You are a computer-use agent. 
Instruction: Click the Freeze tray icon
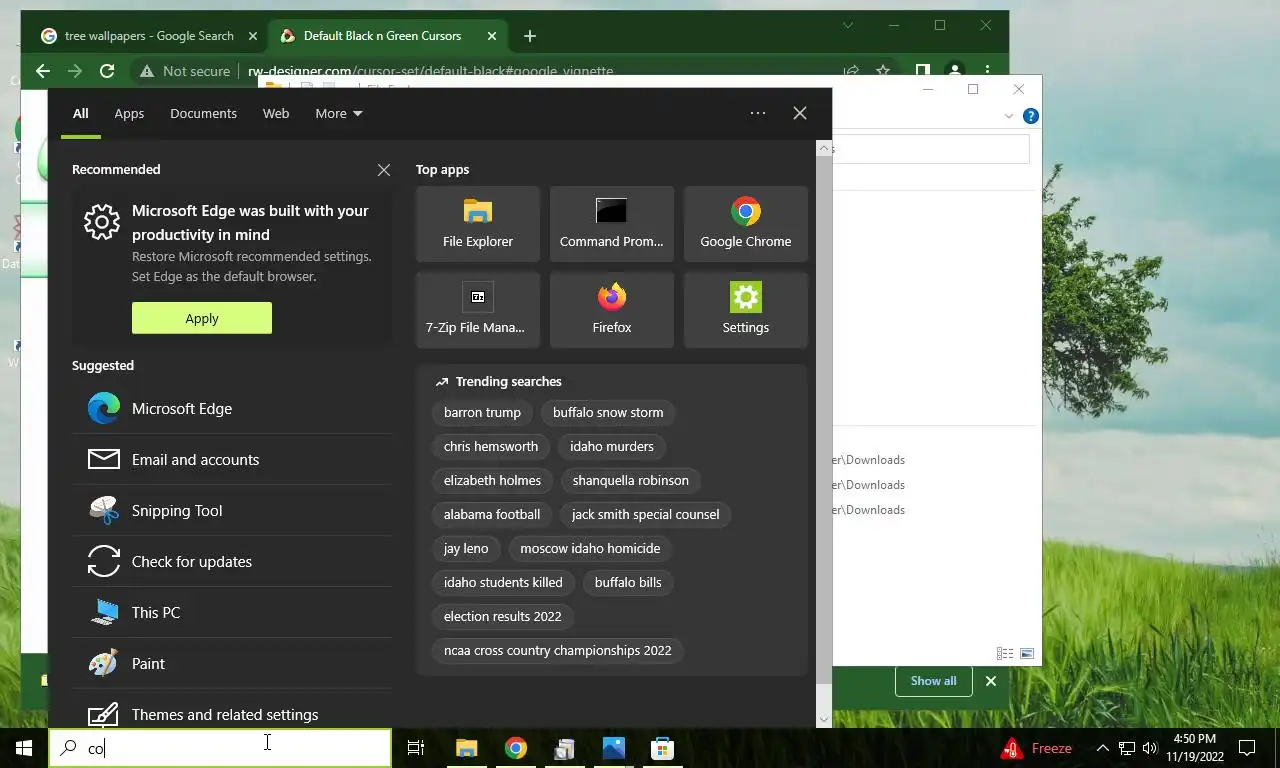click(1037, 748)
